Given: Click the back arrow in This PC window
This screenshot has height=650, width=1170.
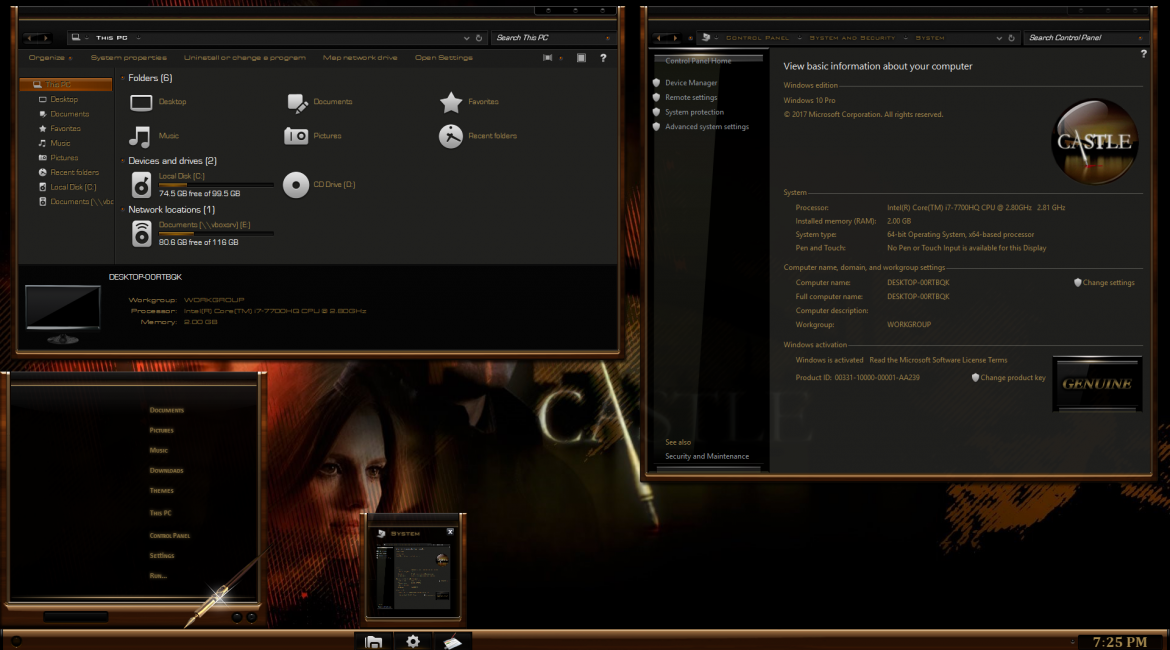Looking at the screenshot, I should [x=30, y=38].
